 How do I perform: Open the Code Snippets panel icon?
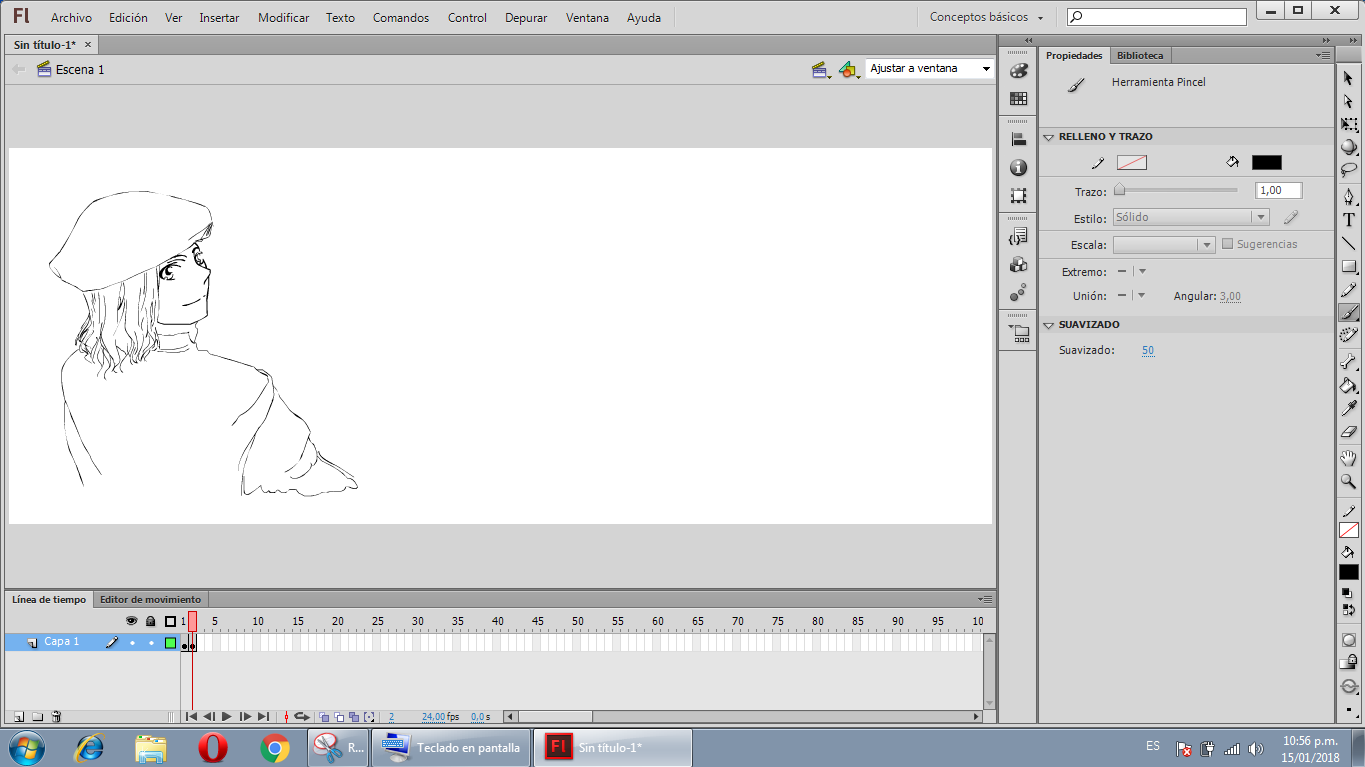[1018, 237]
